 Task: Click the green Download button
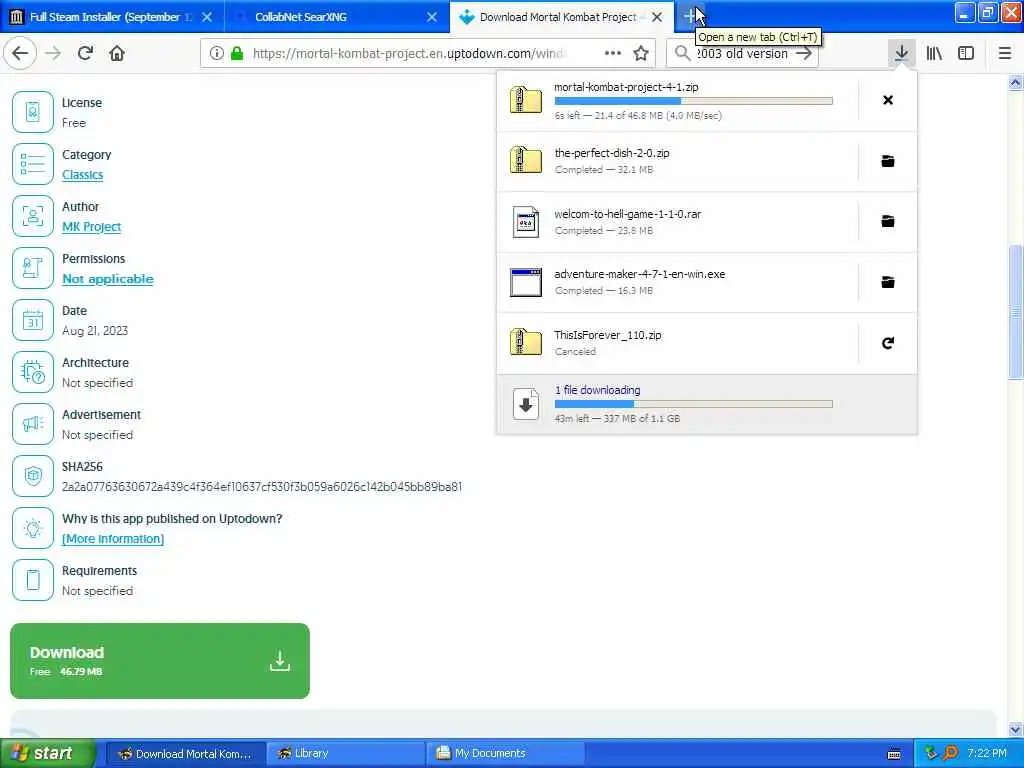pos(160,661)
